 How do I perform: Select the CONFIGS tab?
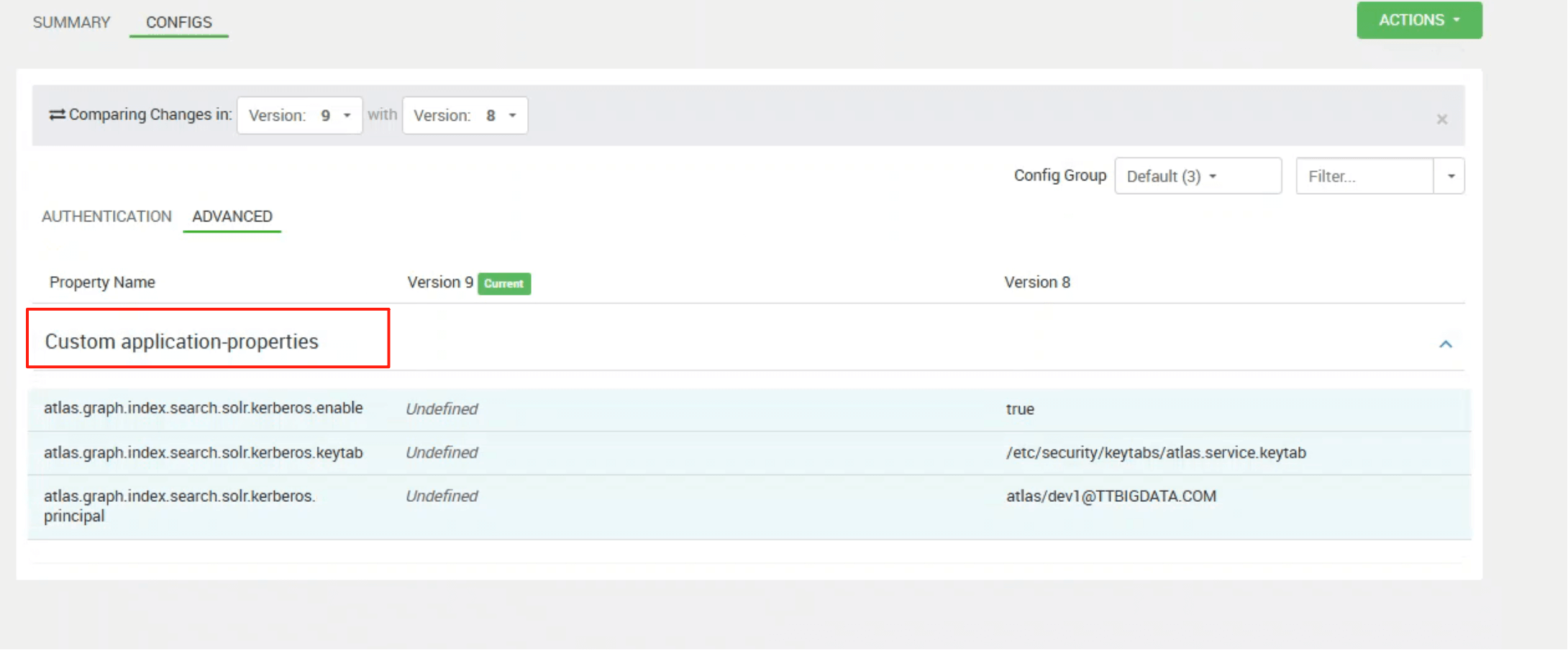[178, 22]
